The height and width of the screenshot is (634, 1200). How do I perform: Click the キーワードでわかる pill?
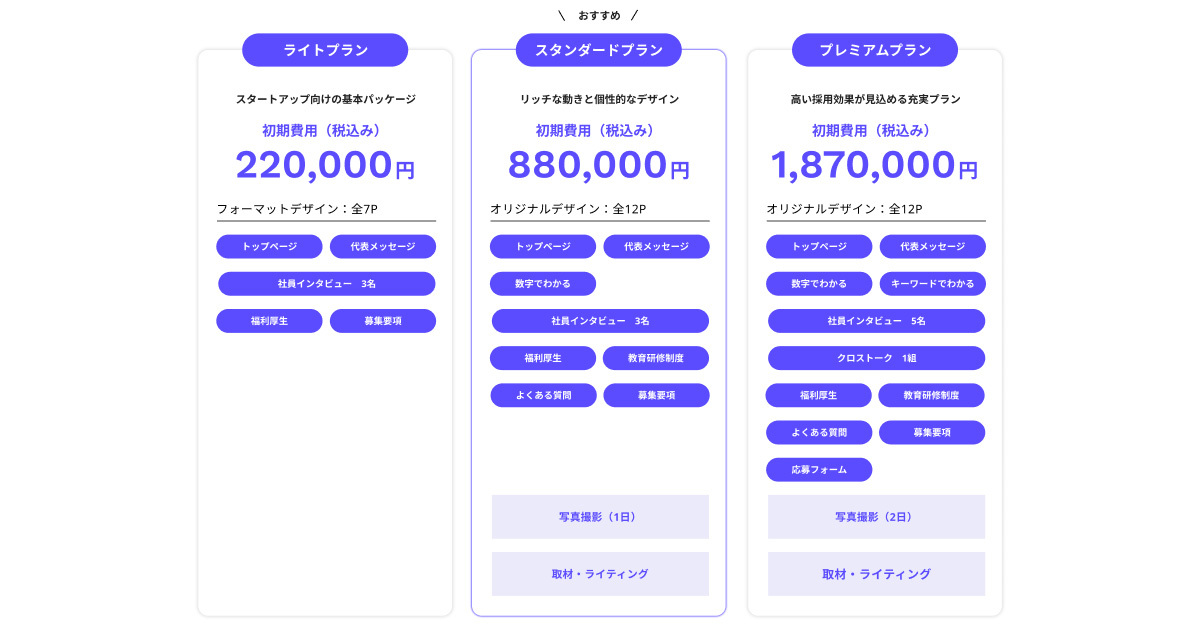[933, 284]
